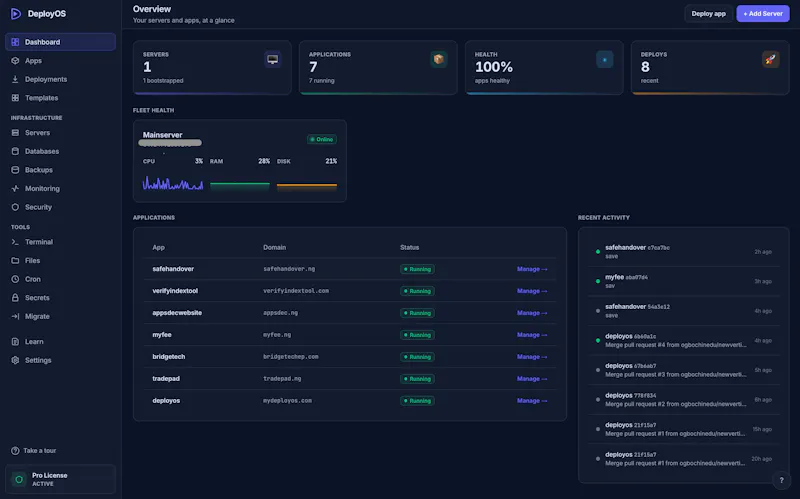Click Manage for verifyindextool app

(x=532, y=291)
